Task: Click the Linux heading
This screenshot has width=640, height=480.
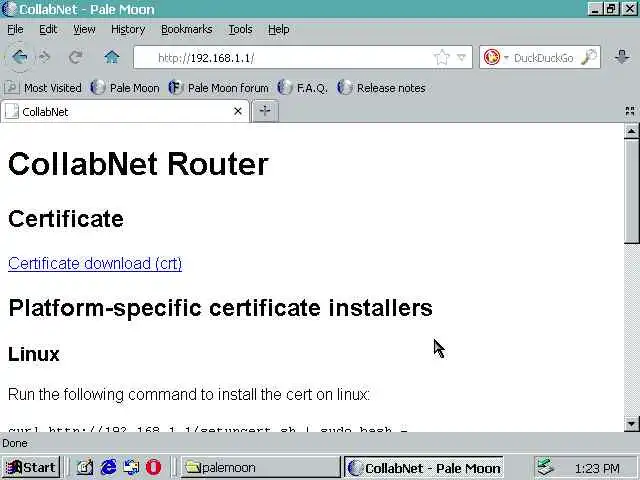Action: (x=34, y=354)
